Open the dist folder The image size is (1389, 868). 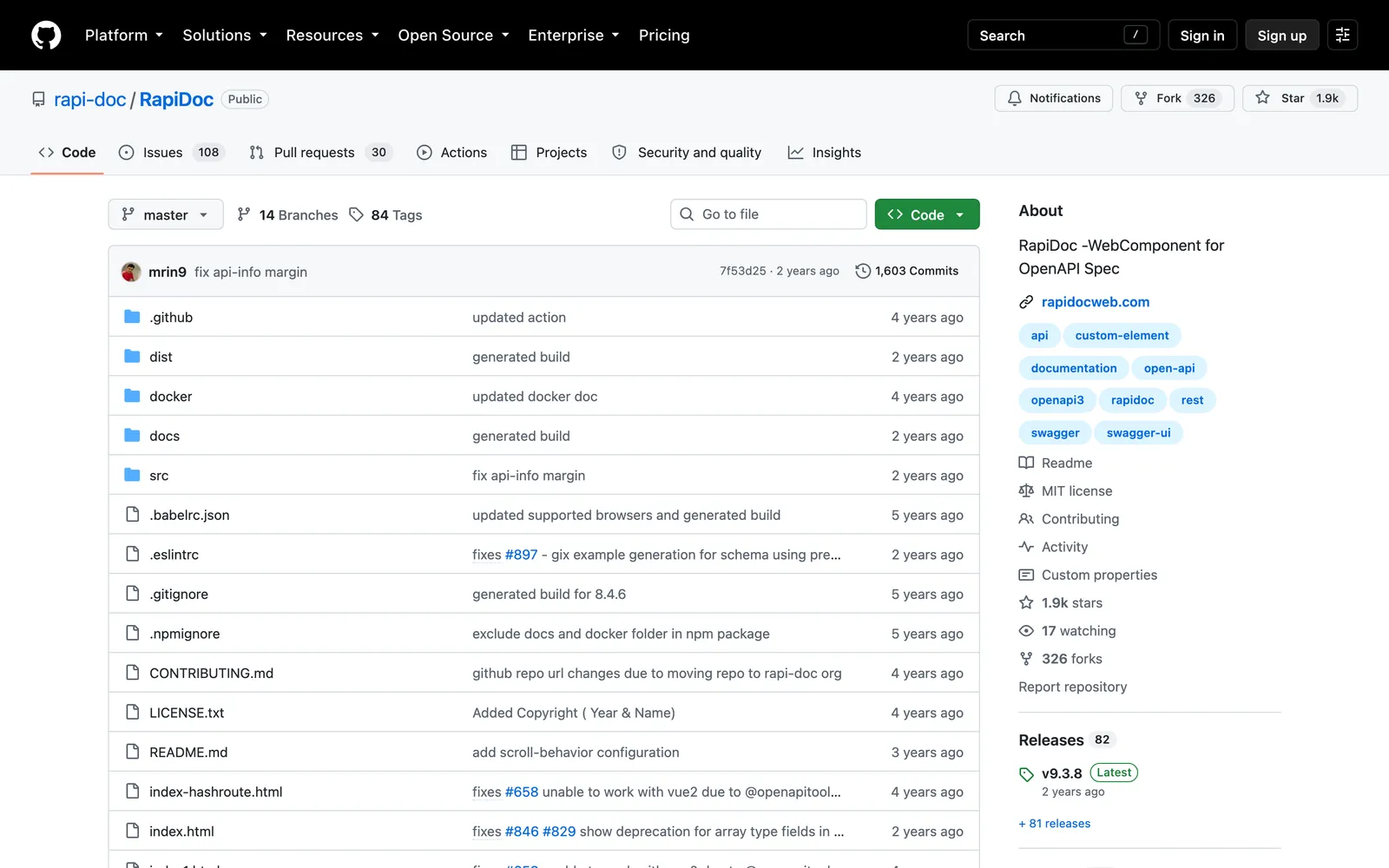tap(161, 357)
